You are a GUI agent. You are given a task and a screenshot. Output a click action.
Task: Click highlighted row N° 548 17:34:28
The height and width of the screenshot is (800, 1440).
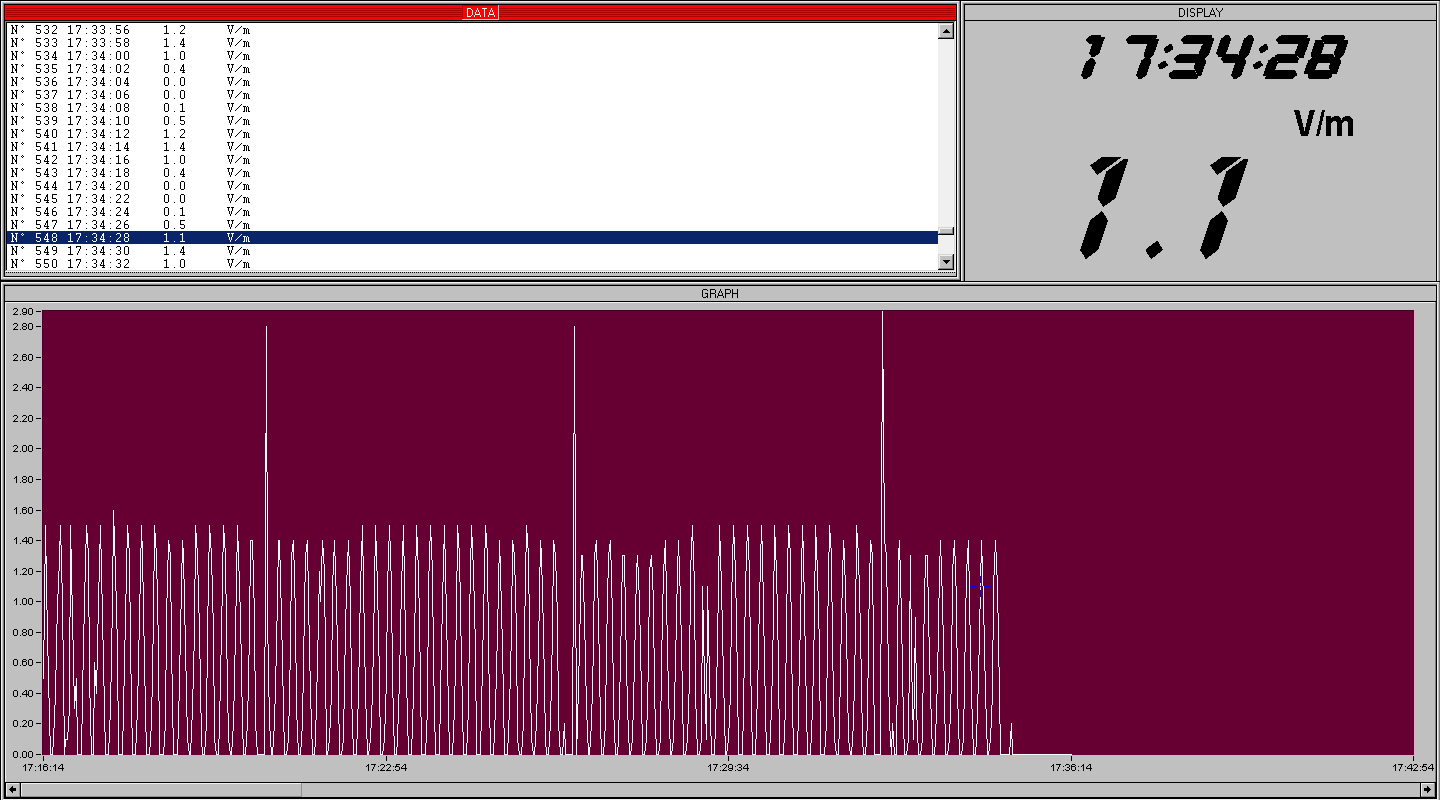tap(472, 238)
